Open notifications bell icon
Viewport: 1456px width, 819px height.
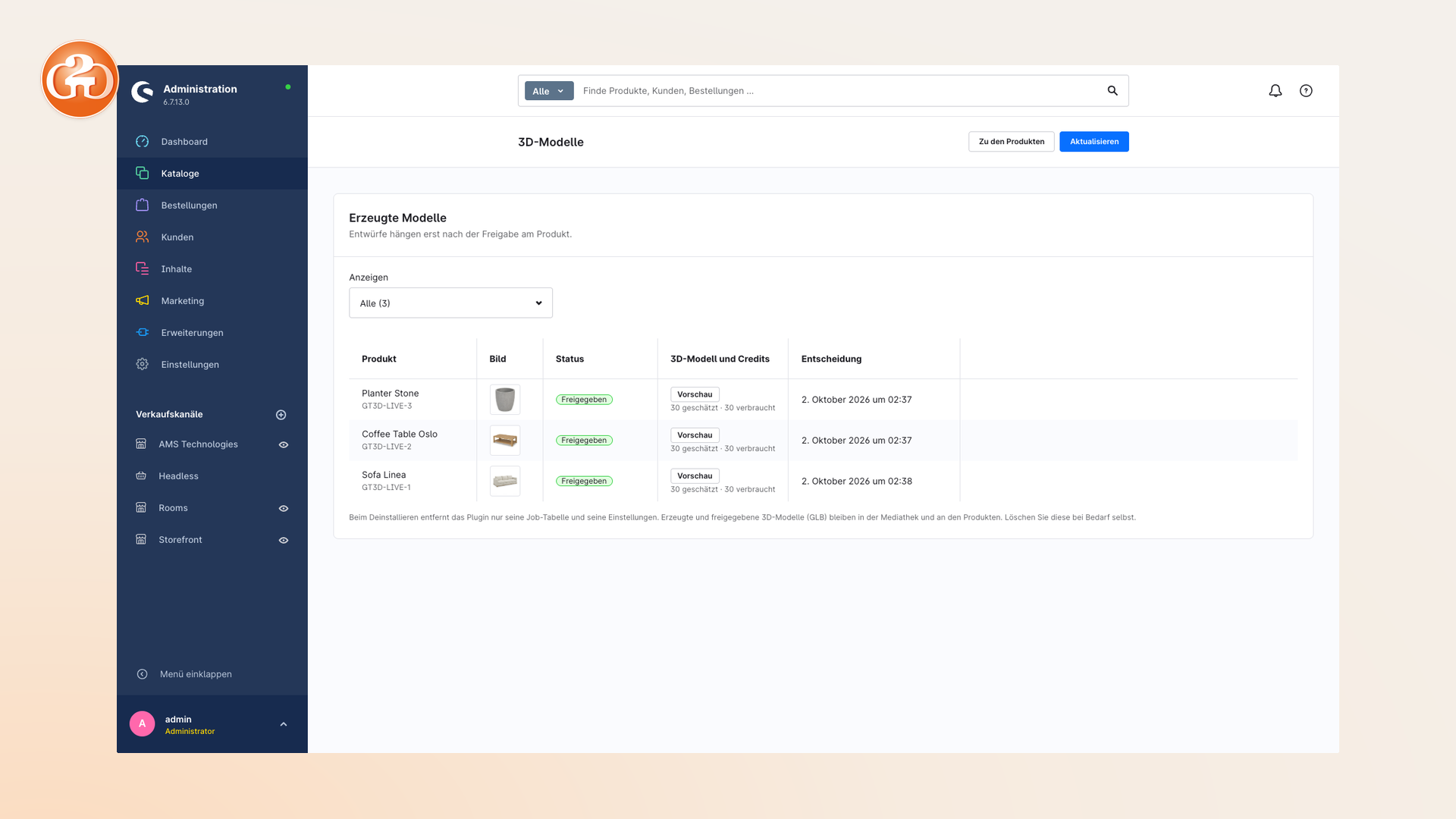tap(1276, 91)
